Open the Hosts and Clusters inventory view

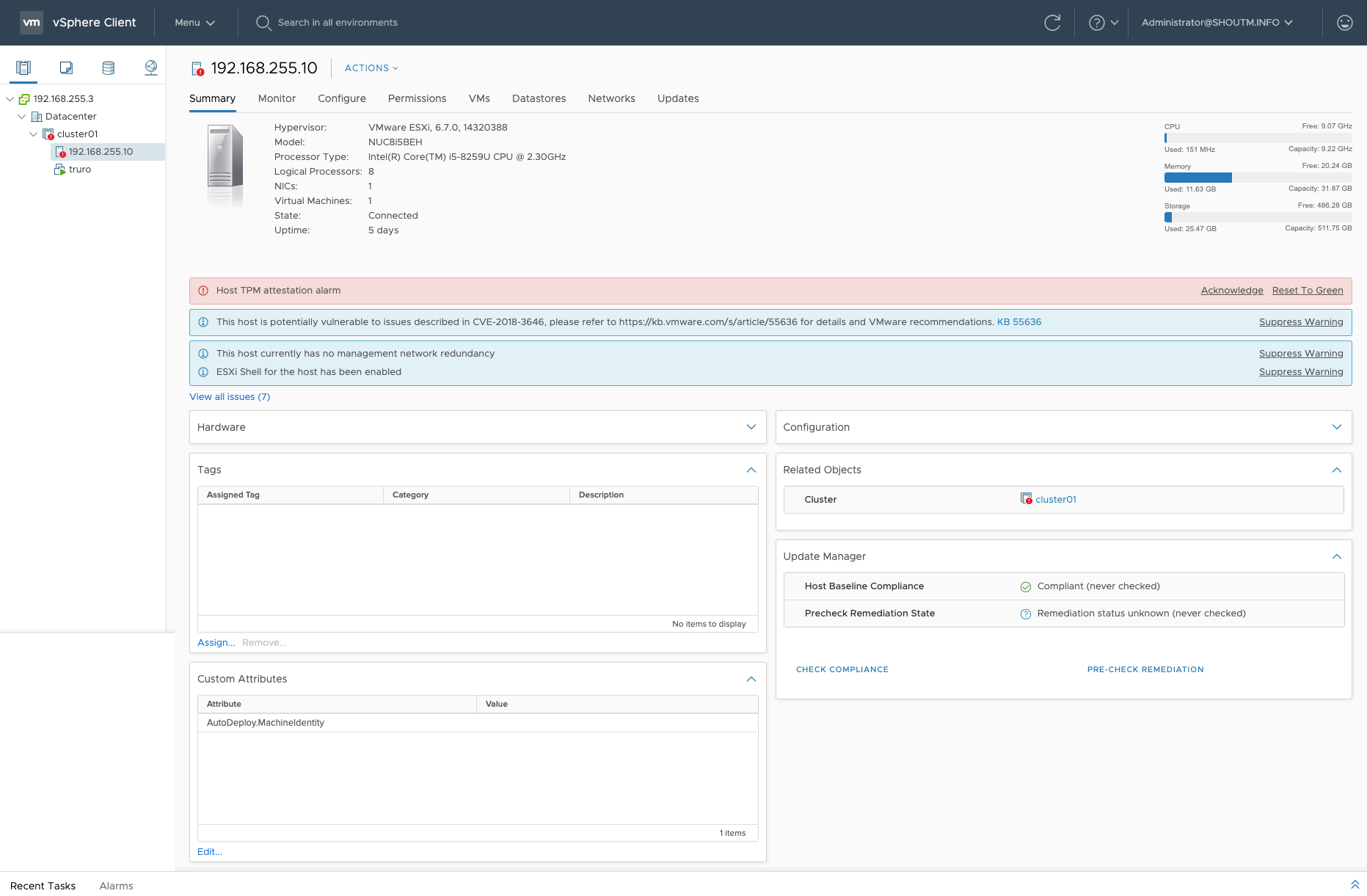(x=23, y=68)
